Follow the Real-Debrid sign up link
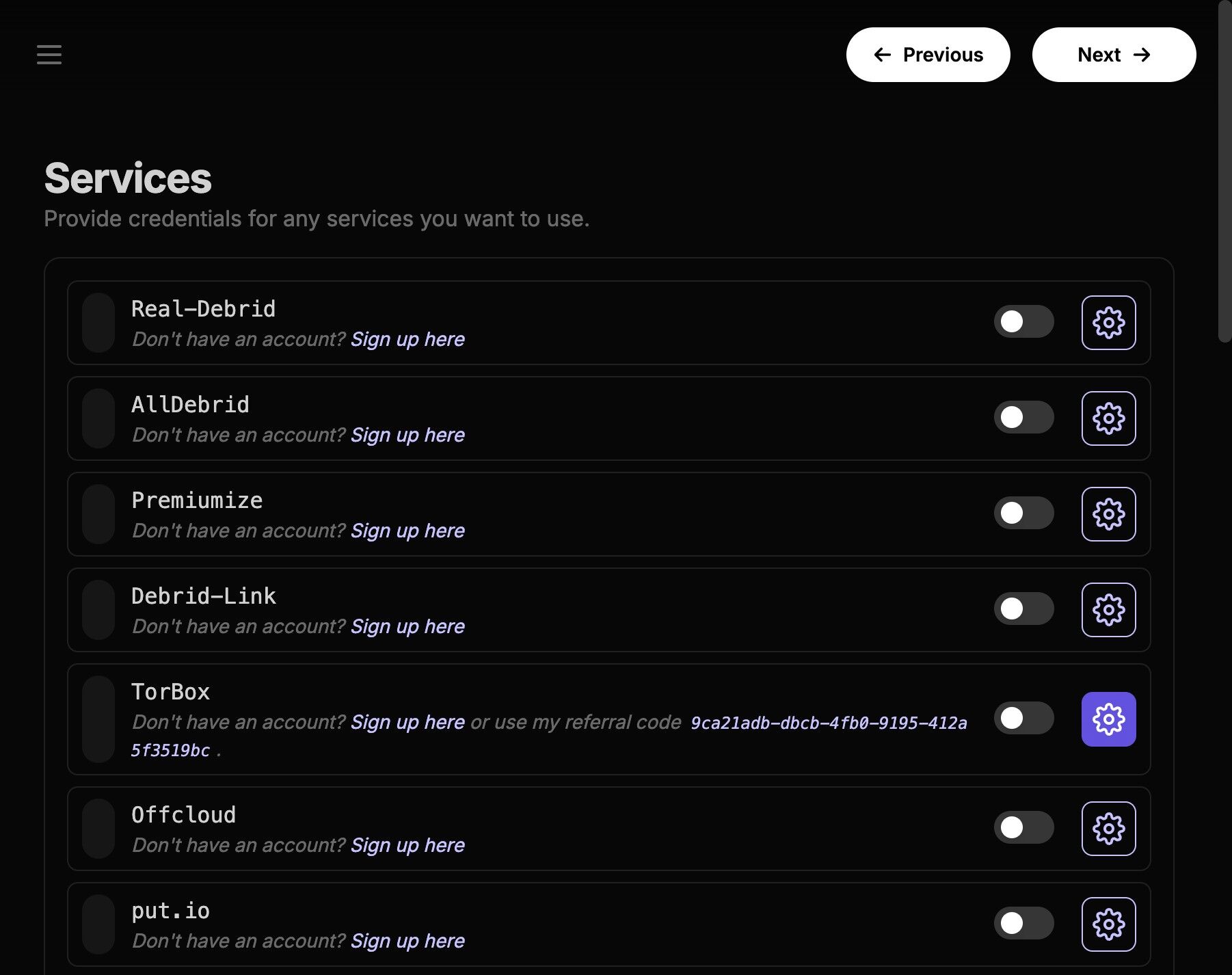 [x=407, y=340]
